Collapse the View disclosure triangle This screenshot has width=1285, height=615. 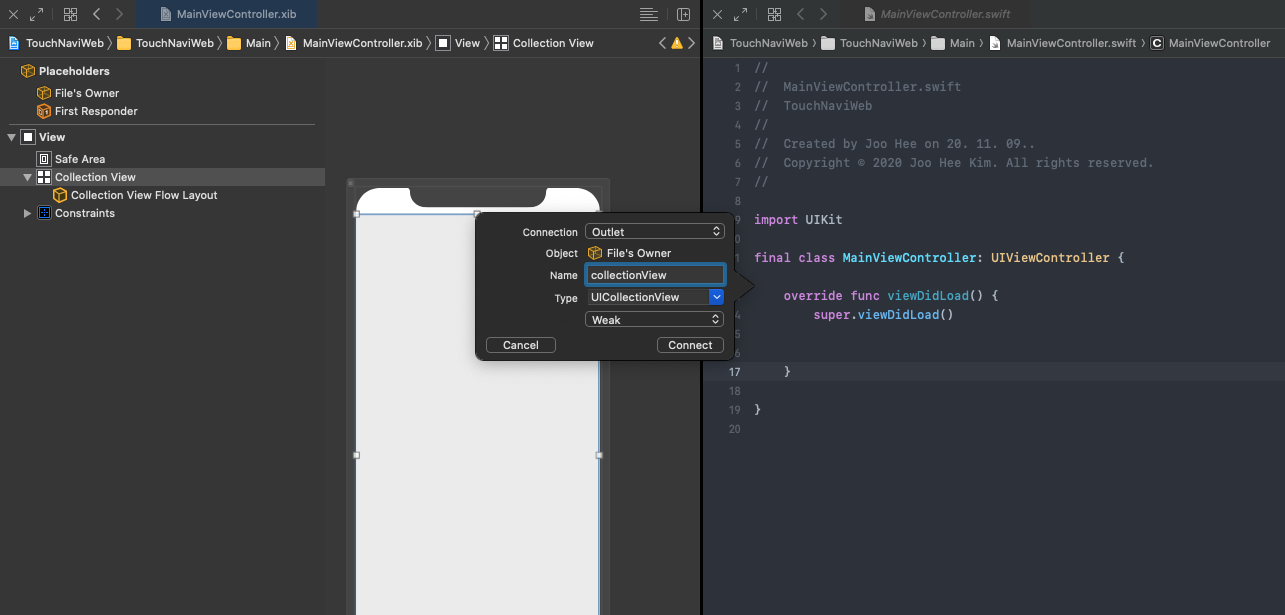[x=11, y=137]
